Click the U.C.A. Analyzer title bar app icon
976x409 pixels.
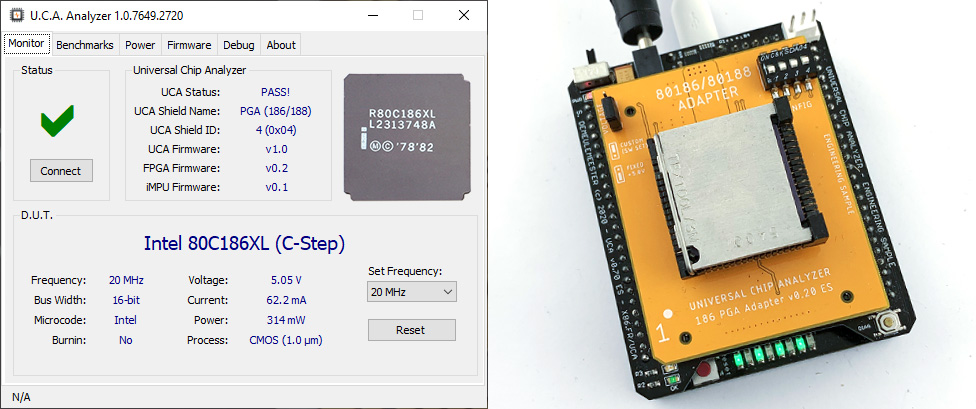(15, 16)
